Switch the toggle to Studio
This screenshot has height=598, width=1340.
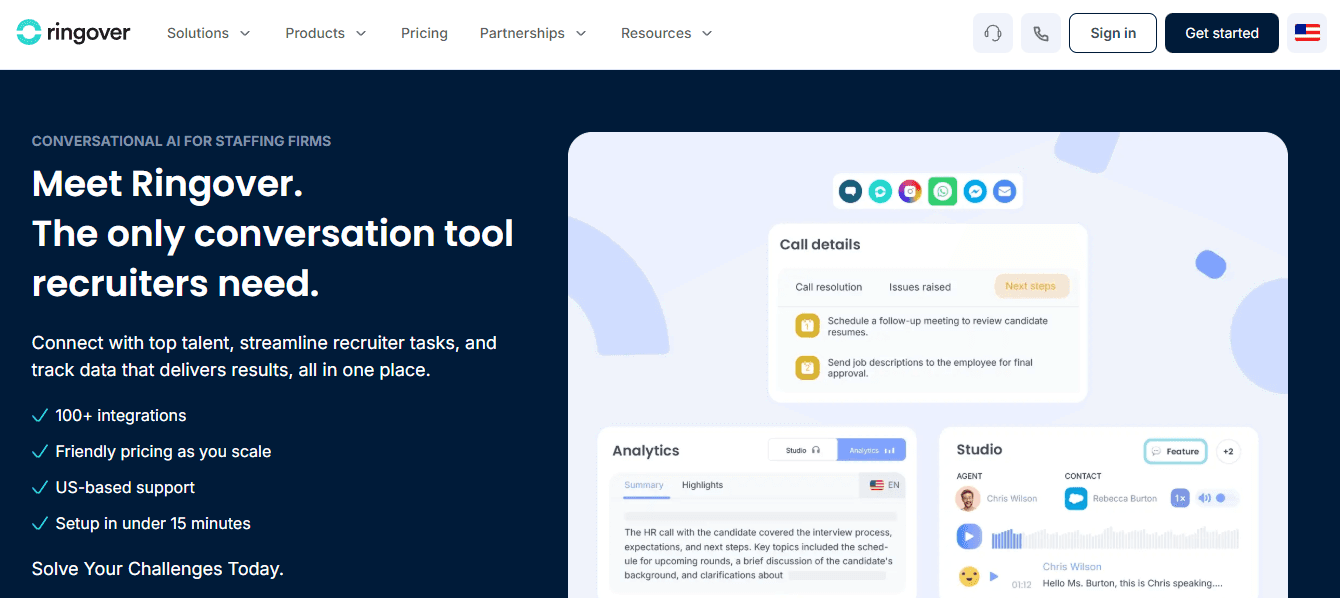[803, 450]
